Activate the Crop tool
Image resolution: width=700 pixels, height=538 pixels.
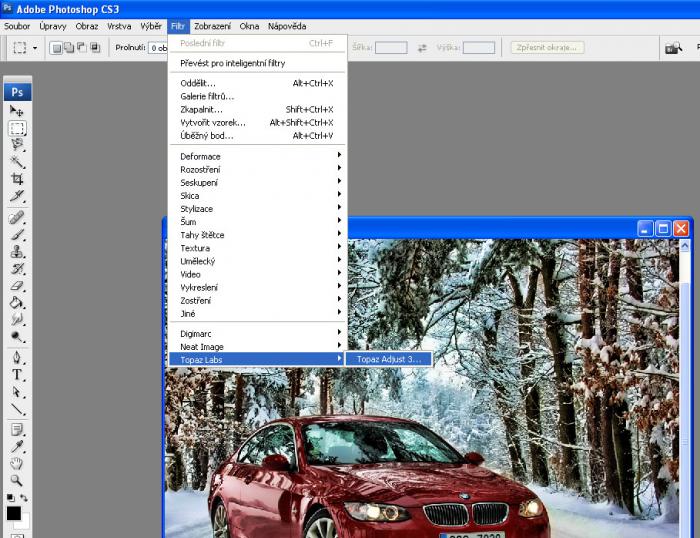pos(17,179)
